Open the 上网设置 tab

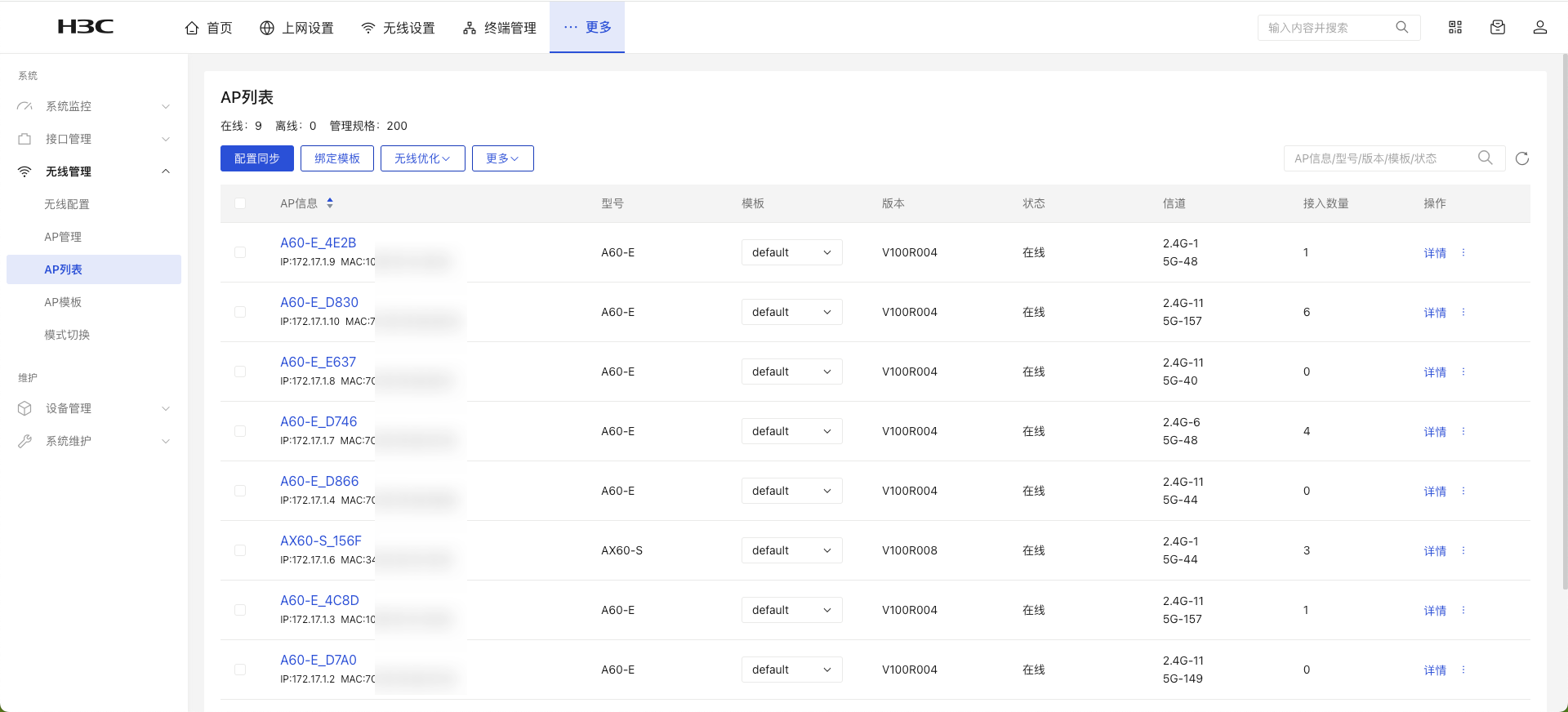point(296,28)
